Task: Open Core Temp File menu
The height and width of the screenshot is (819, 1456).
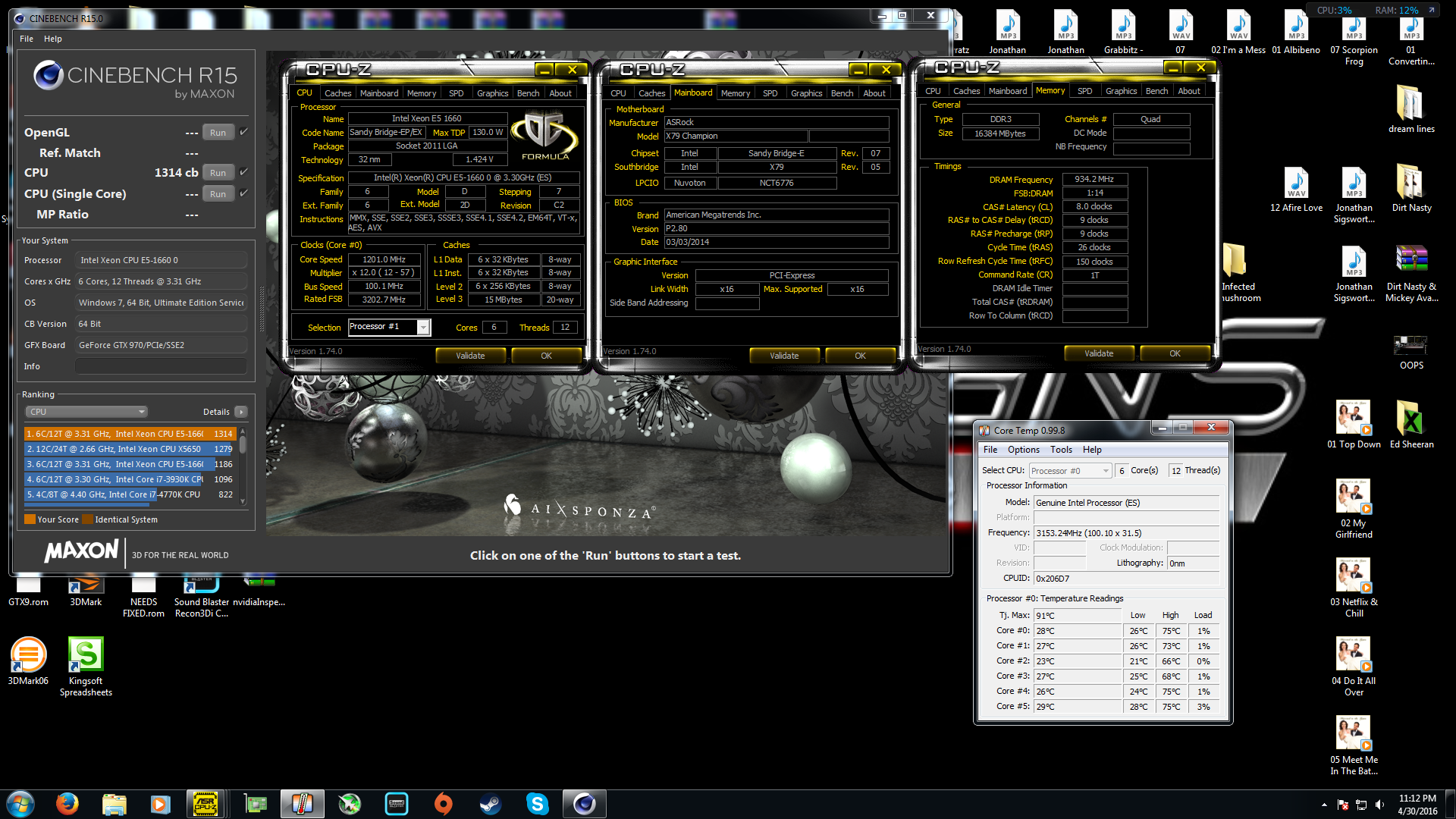Action: [990, 450]
